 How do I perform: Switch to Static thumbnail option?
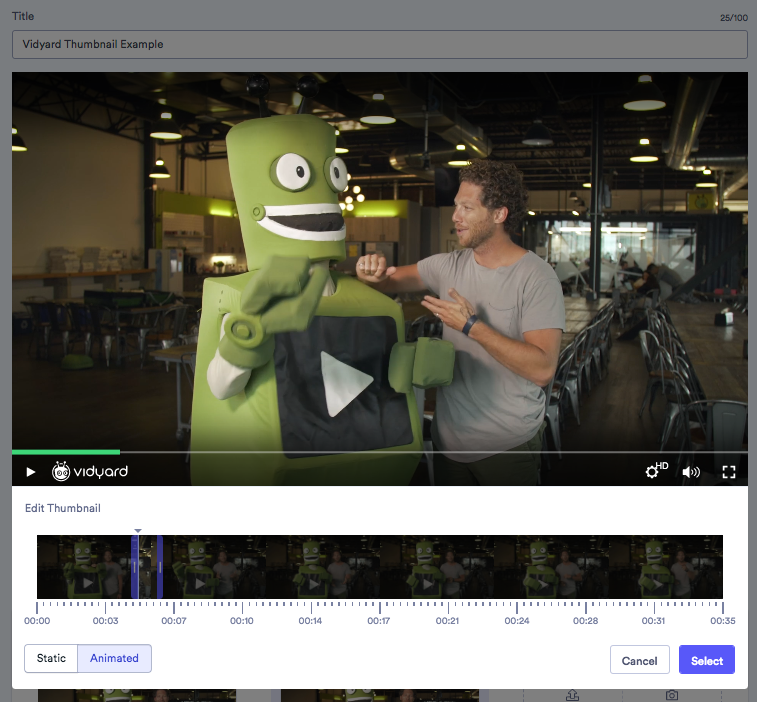pos(51,658)
